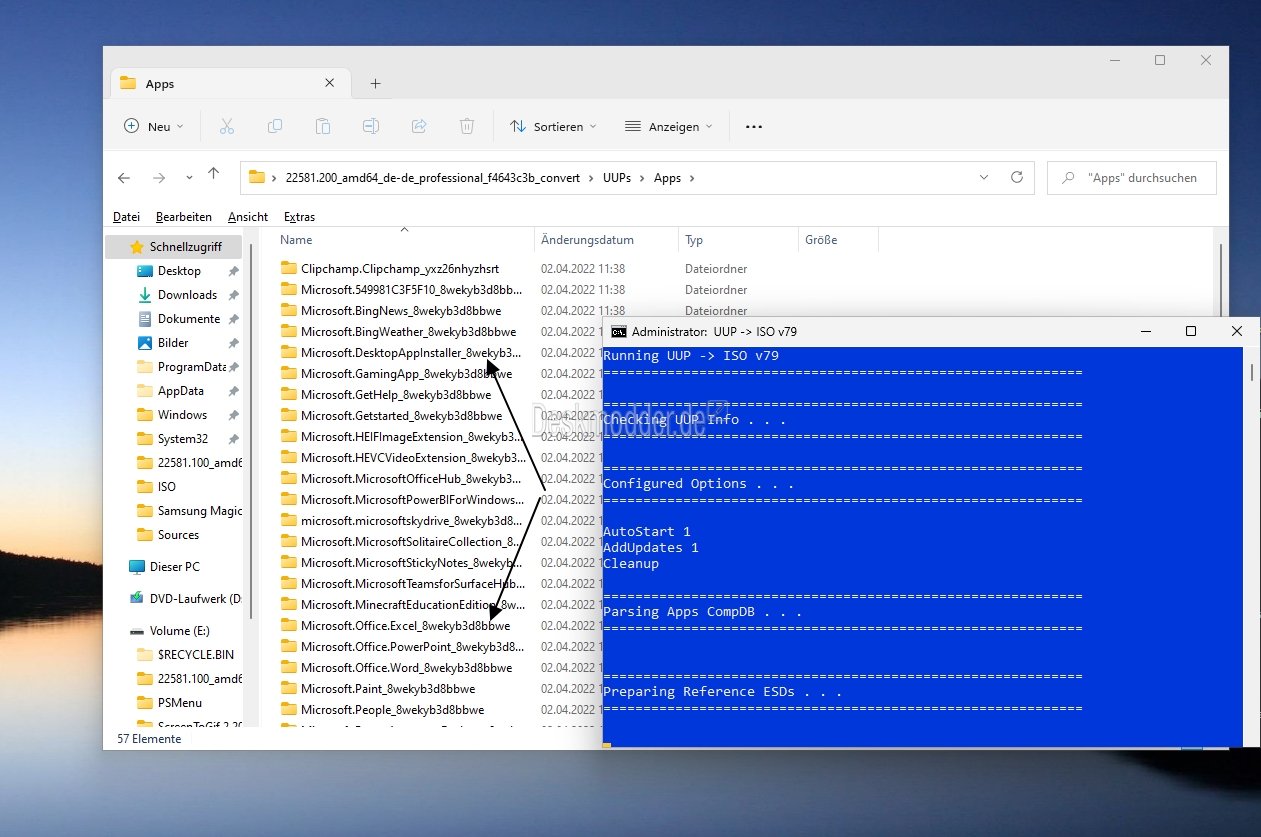This screenshot has height=837, width=1261.
Task: Click the Share icon in toolbar
Action: pos(419,126)
